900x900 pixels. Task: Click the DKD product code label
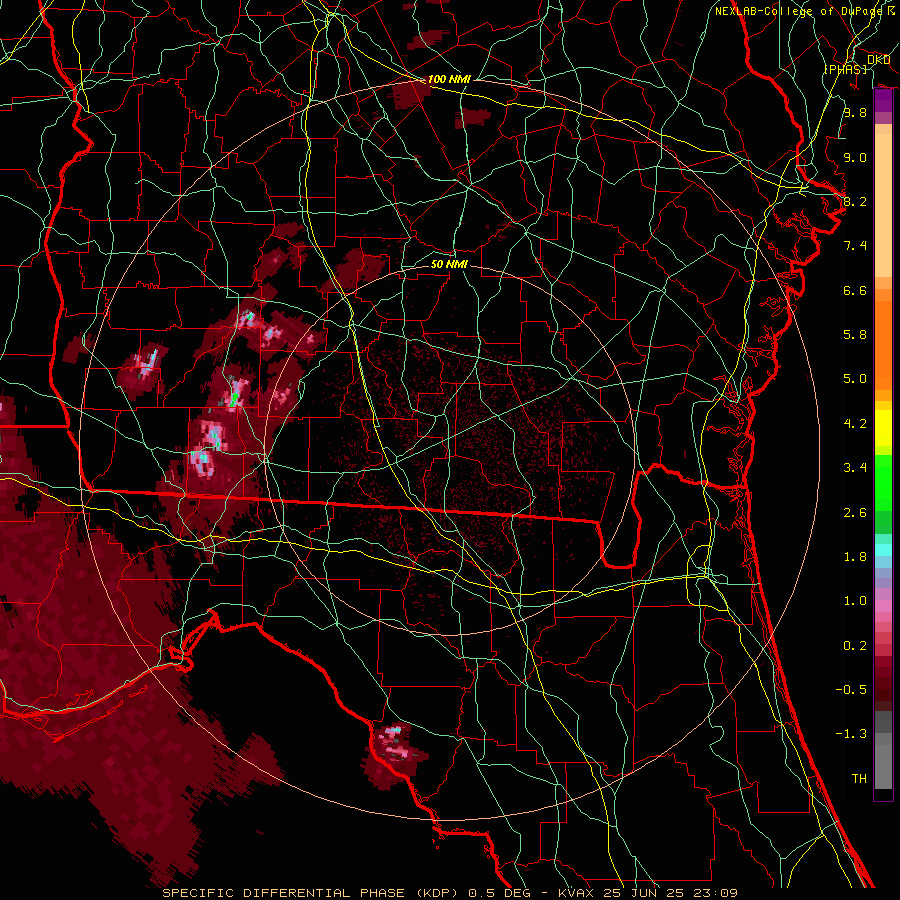click(x=878, y=60)
